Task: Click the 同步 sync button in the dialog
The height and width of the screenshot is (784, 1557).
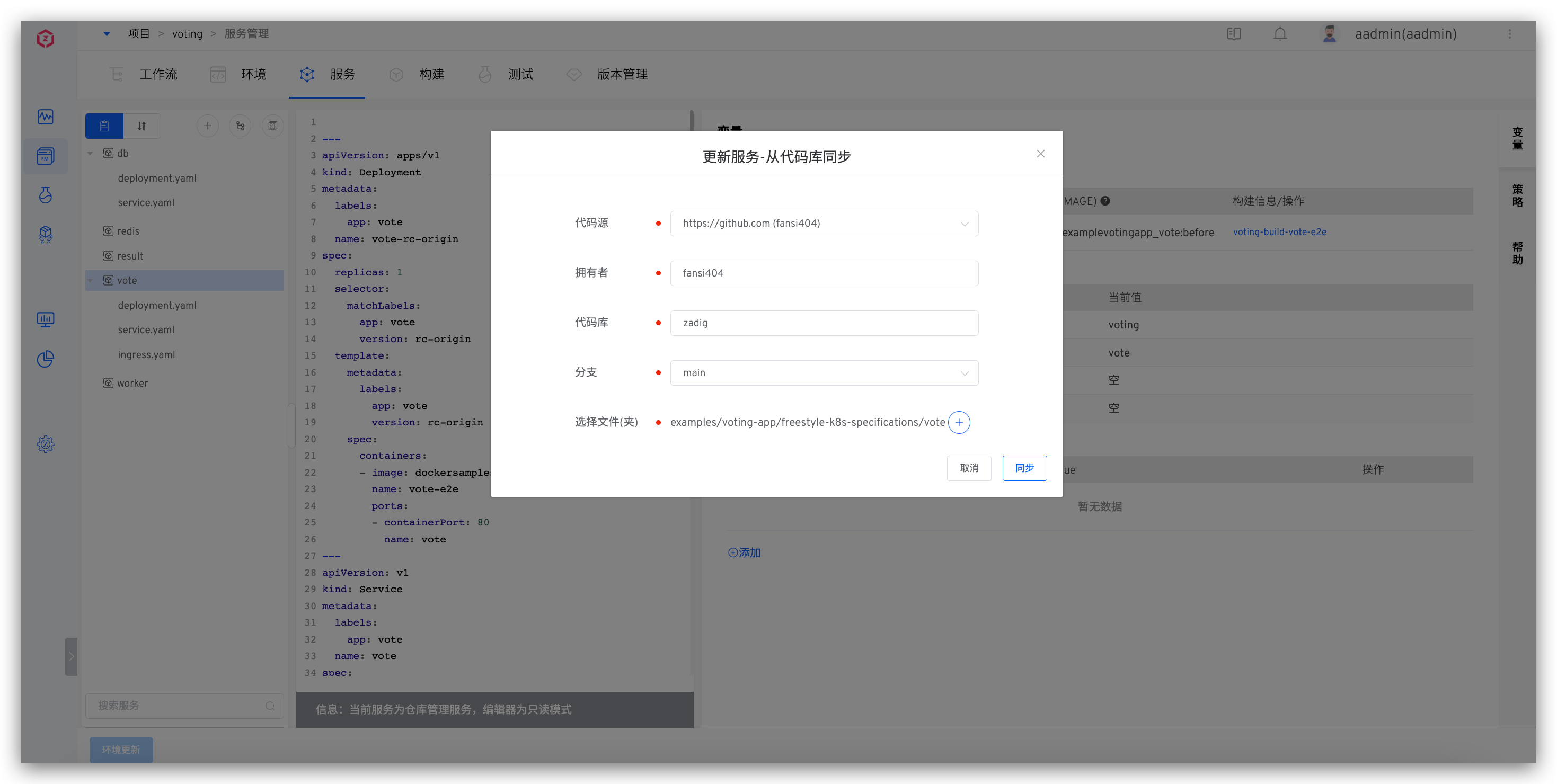Action: click(x=1024, y=468)
